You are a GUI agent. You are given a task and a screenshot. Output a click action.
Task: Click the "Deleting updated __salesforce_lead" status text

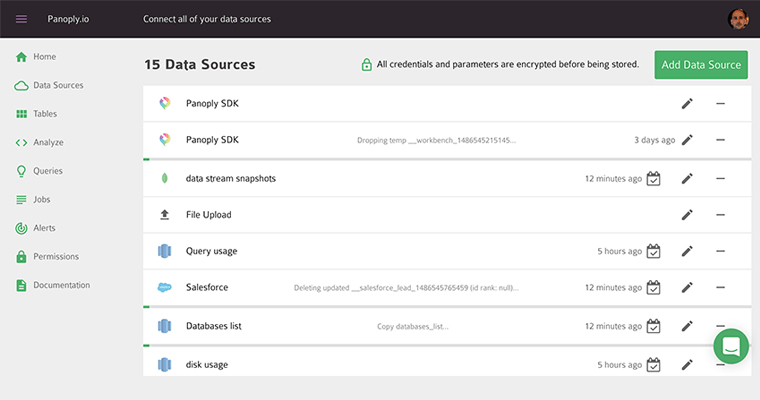tap(406, 288)
